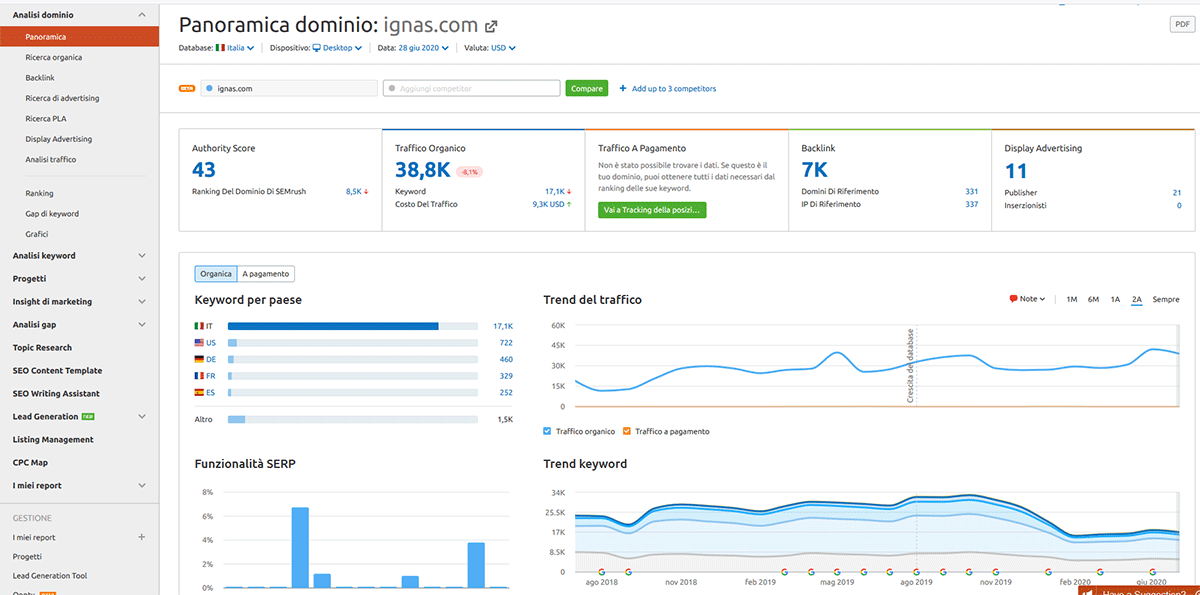The height and width of the screenshot is (595, 1200).
Task: Open Gap di keyword in the sidebar
Action: click(52, 214)
